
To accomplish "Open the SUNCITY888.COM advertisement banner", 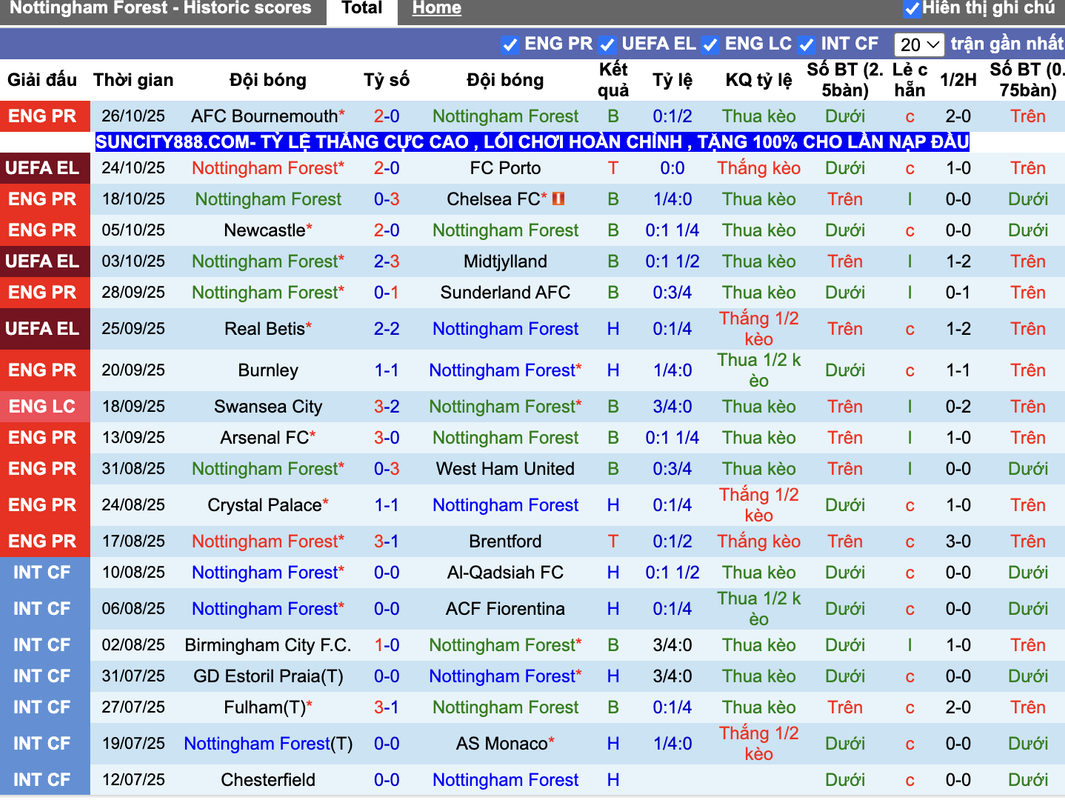I will [x=532, y=142].
